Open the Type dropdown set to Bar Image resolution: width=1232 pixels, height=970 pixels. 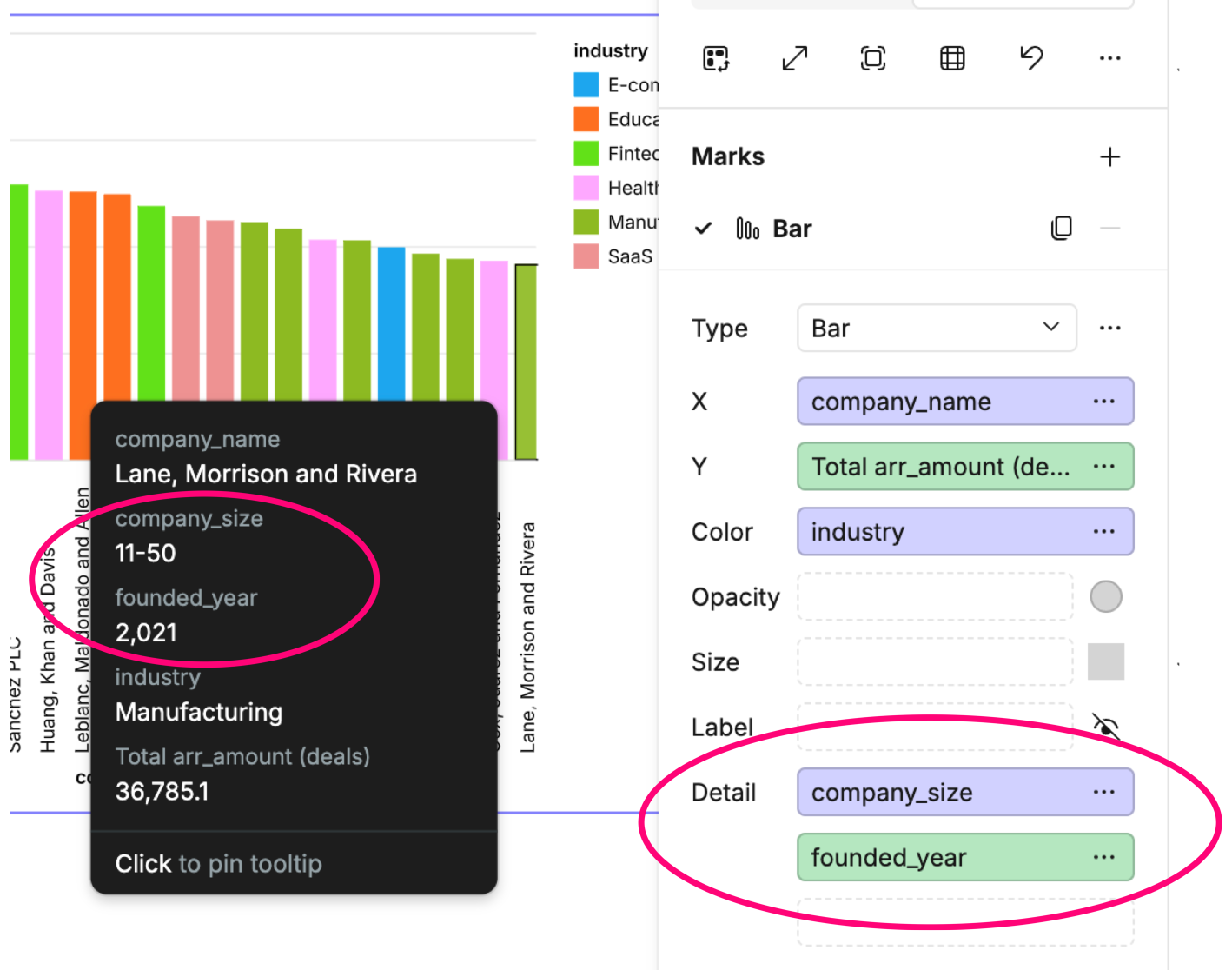pyautogui.click(x=936, y=329)
